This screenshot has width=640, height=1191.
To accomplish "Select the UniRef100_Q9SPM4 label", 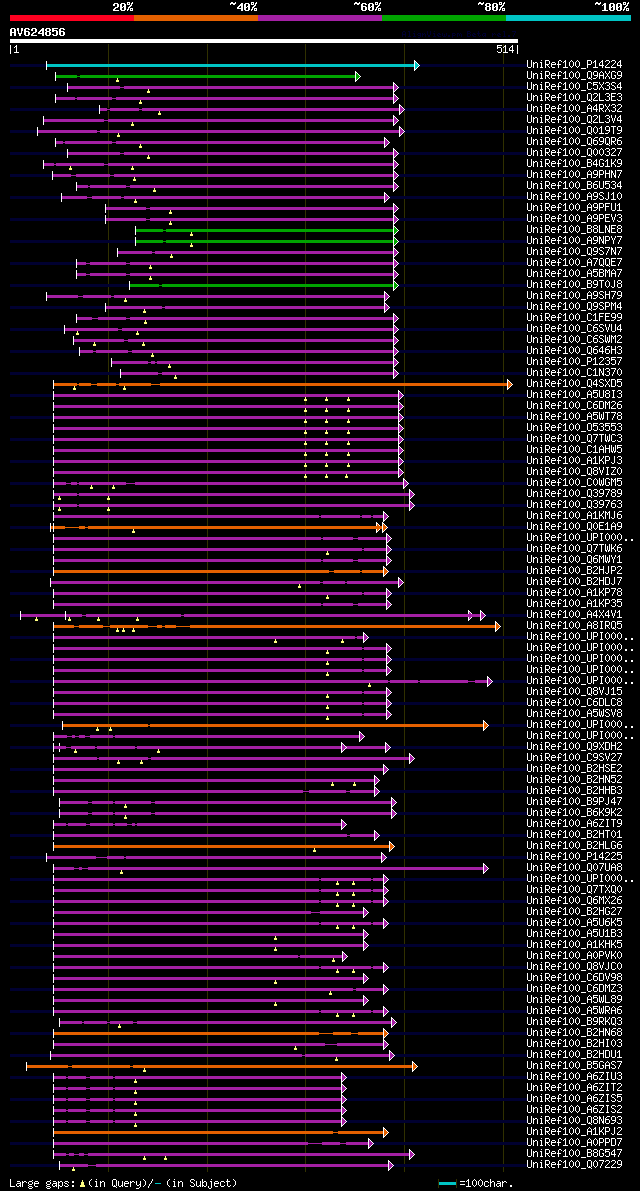I will pyautogui.click(x=574, y=307).
